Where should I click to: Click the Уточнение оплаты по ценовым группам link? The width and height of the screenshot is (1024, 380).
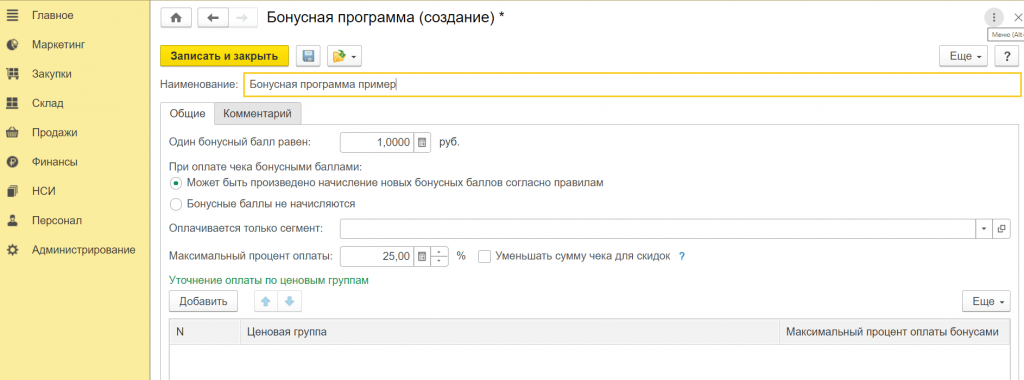click(269, 280)
